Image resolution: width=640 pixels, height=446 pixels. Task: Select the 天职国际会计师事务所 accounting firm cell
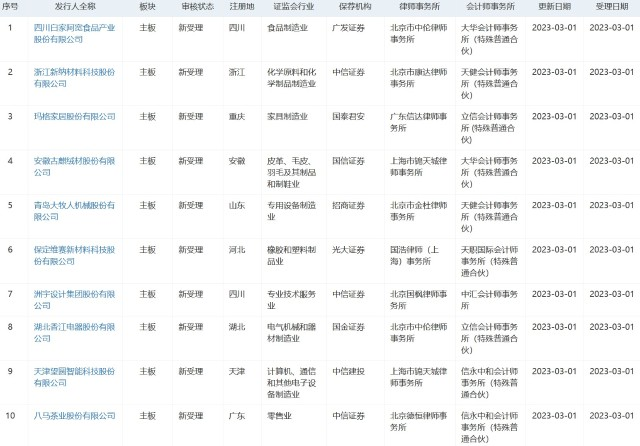click(x=489, y=261)
